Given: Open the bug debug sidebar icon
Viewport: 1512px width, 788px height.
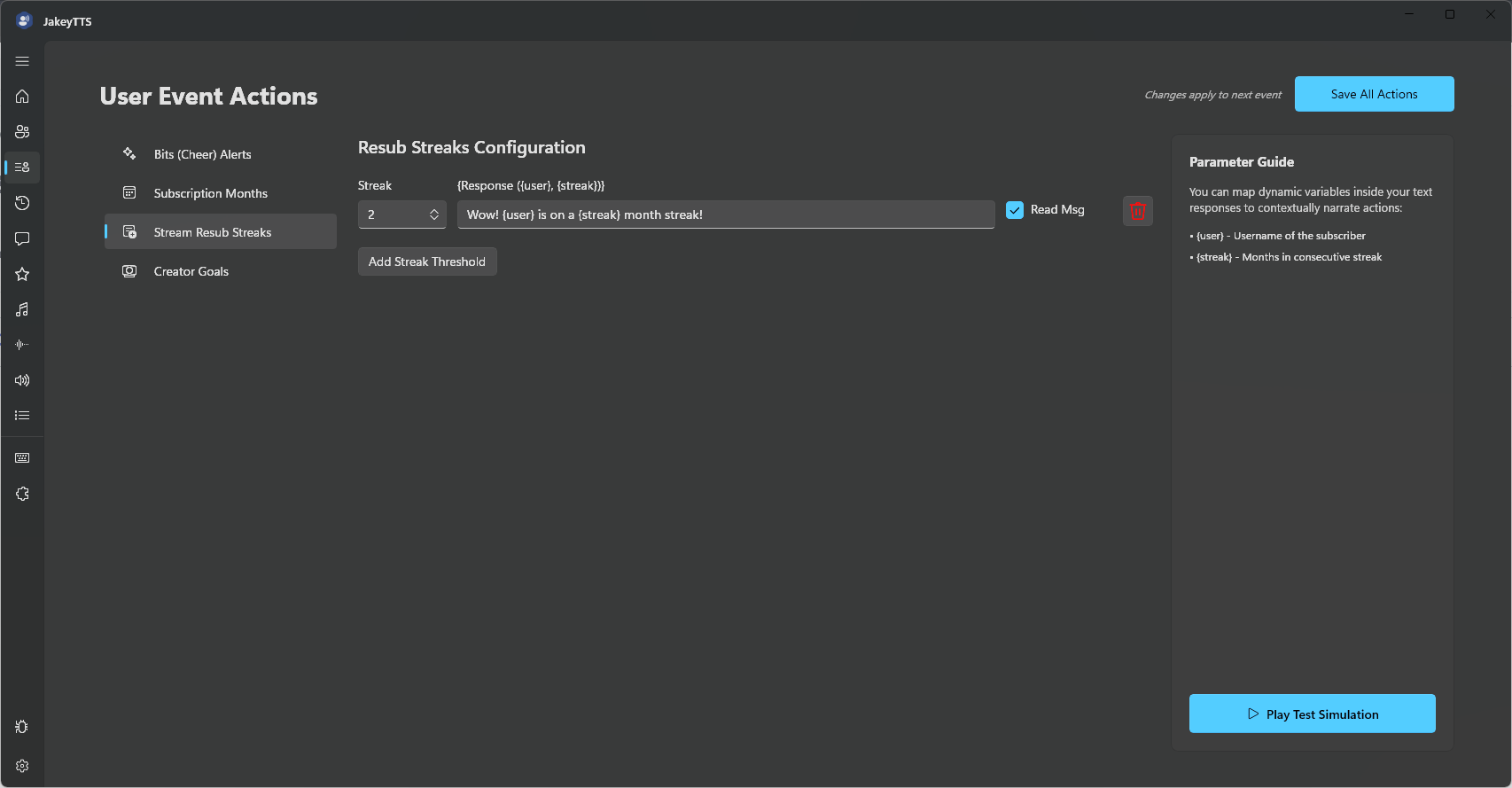Looking at the screenshot, I should click(22, 727).
